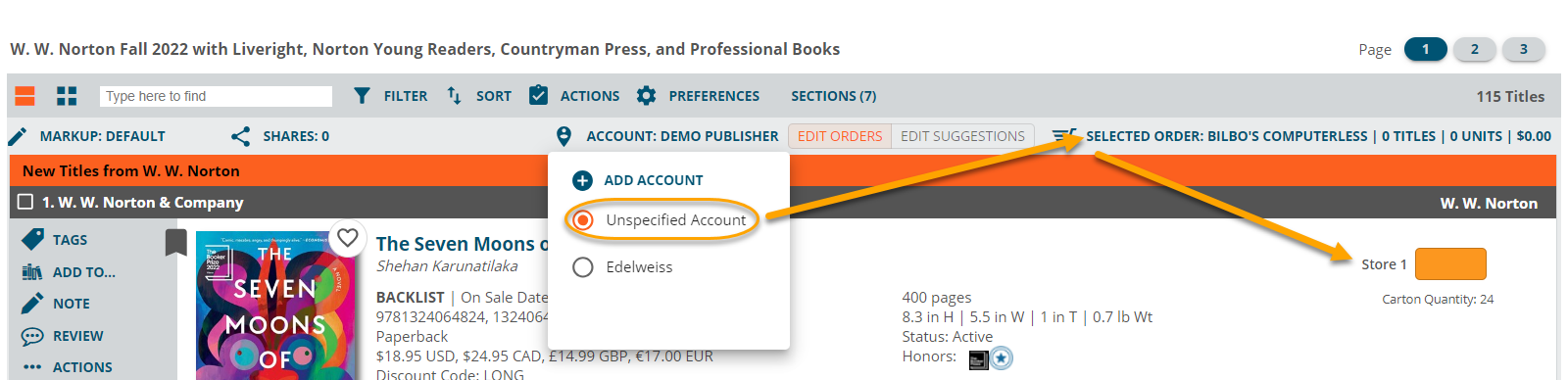This screenshot has height=380, width=1568.
Task: Click the Status: Active text
Action: [x=948, y=337]
